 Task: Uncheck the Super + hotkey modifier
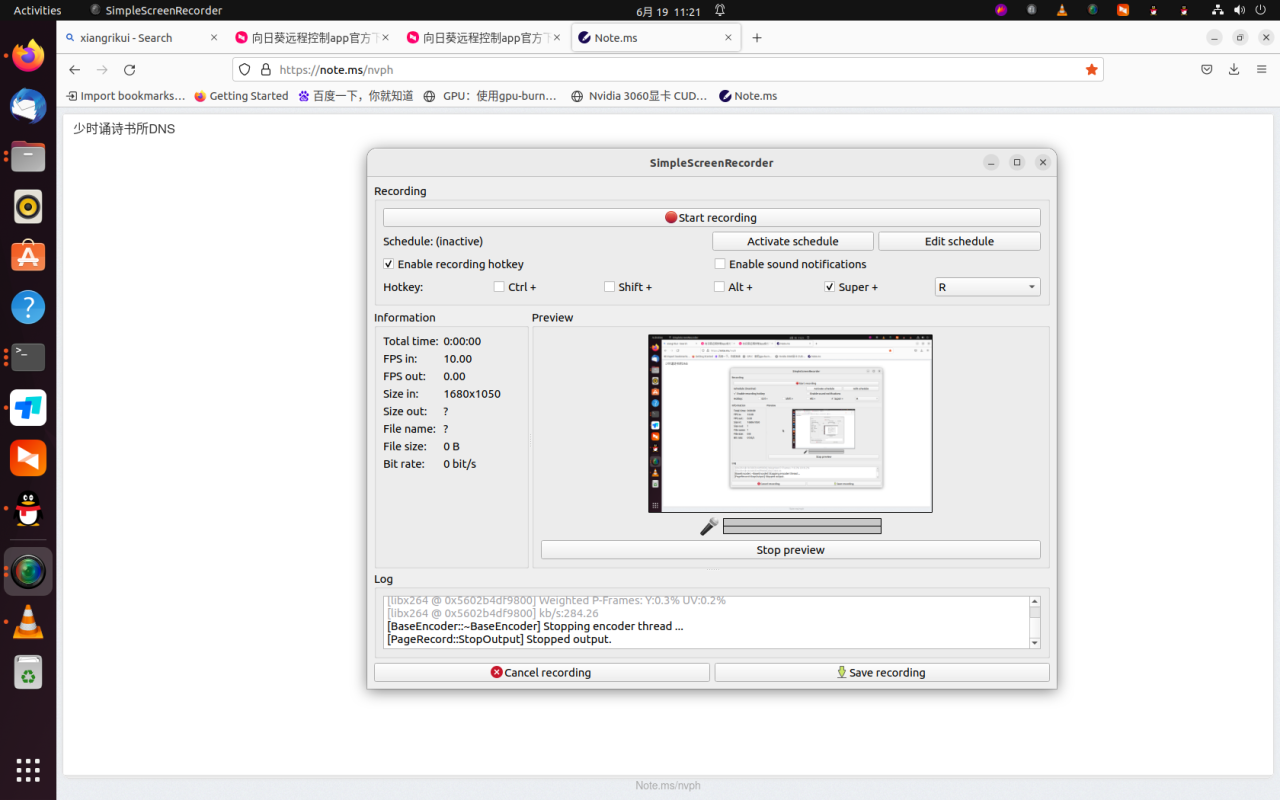click(x=830, y=287)
